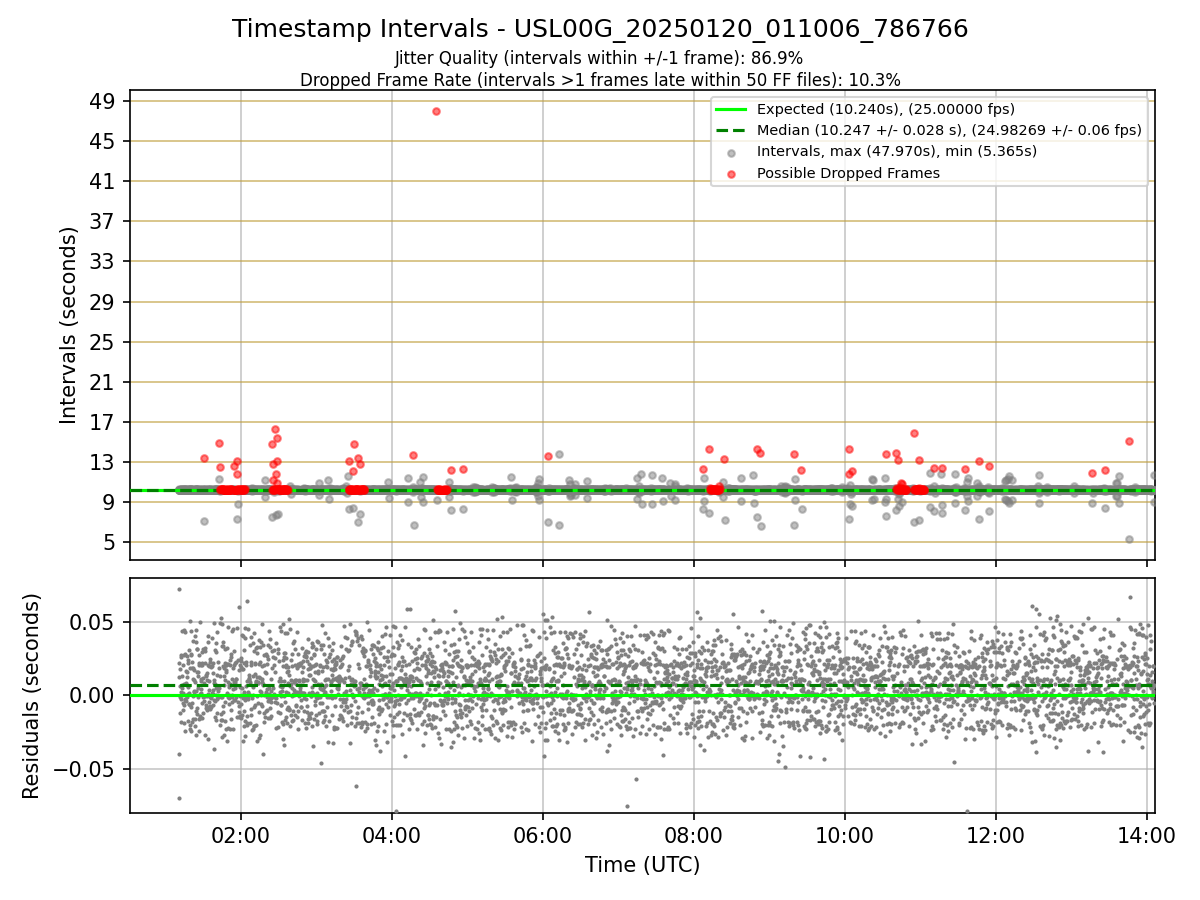Click the '10:00' x-axis tick label
This screenshot has height=900, width=1200.
point(844,836)
